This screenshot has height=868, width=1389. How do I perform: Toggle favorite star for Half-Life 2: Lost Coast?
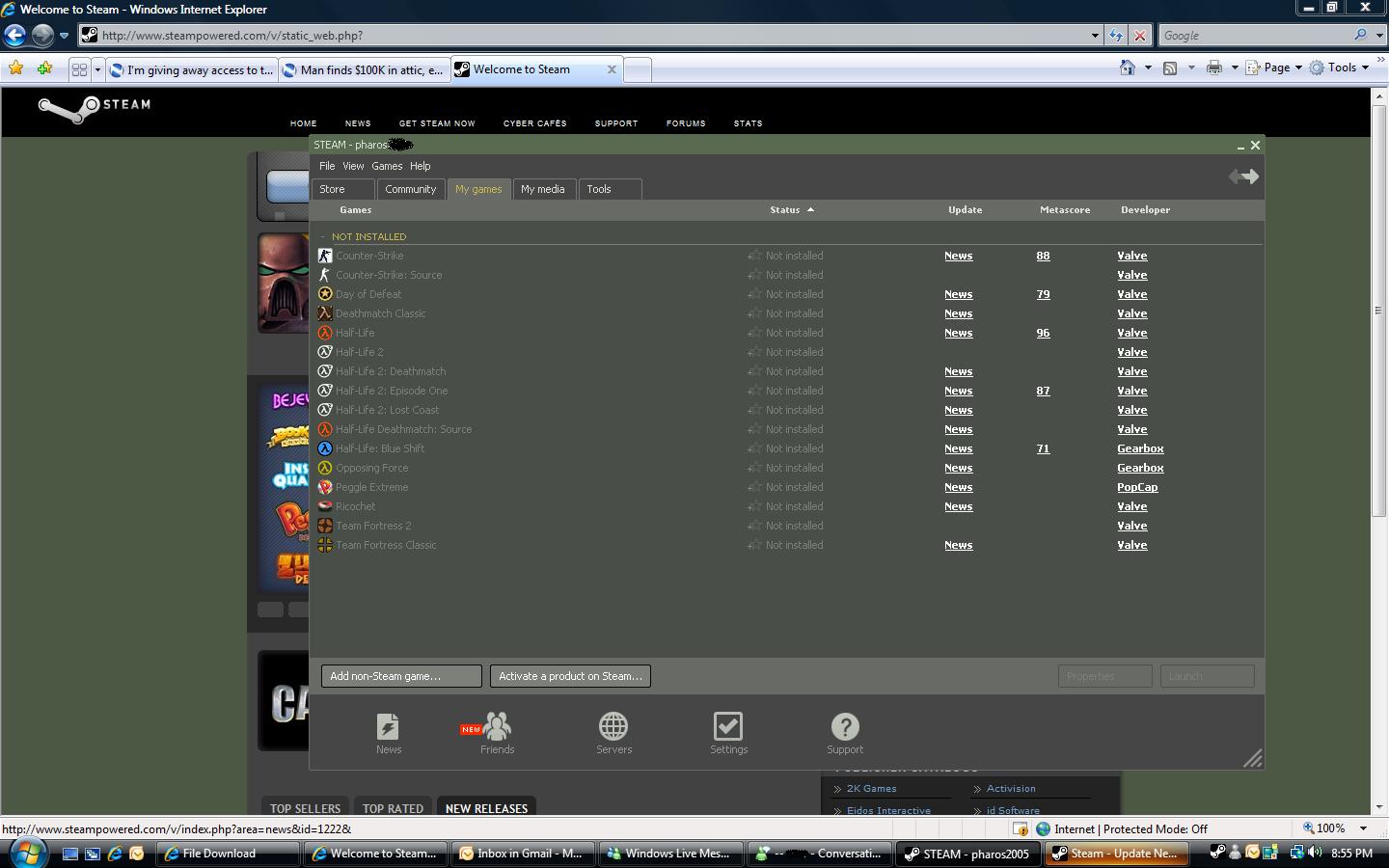[754, 410]
